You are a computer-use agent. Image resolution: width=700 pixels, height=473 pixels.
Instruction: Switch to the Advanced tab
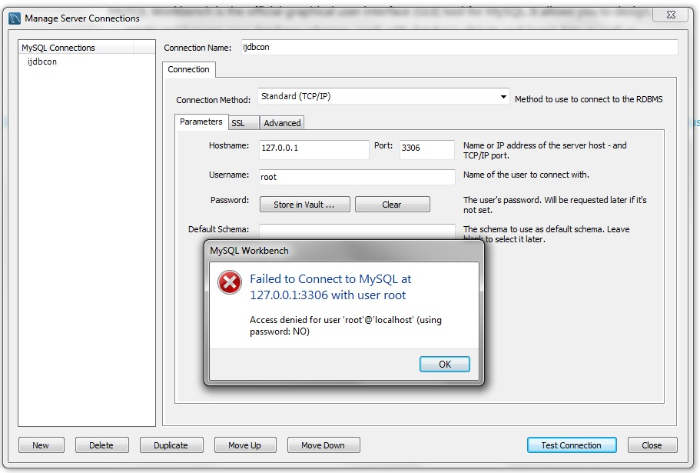tap(282, 123)
